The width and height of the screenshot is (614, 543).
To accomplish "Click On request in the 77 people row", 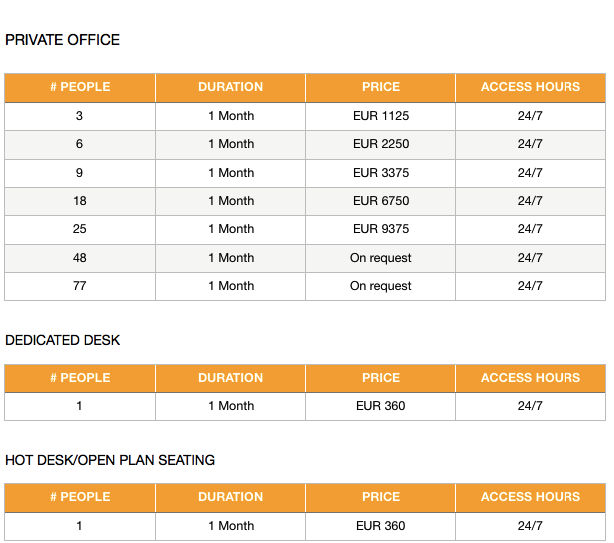I will pos(381,286).
